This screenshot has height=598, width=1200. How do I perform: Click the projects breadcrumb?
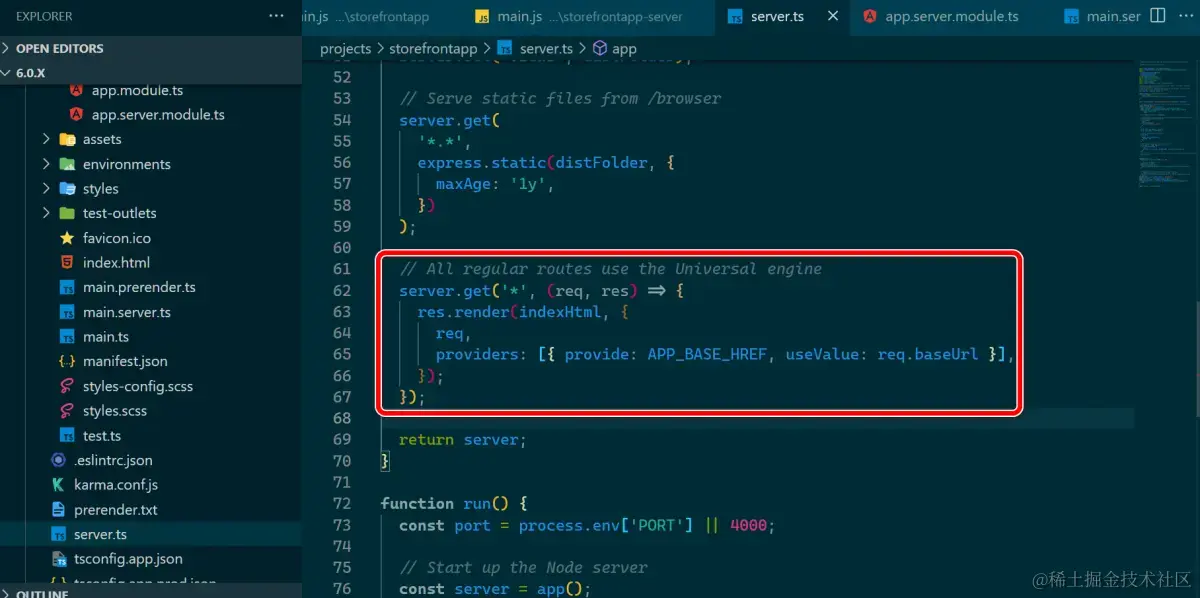pyautogui.click(x=346, y=48)
